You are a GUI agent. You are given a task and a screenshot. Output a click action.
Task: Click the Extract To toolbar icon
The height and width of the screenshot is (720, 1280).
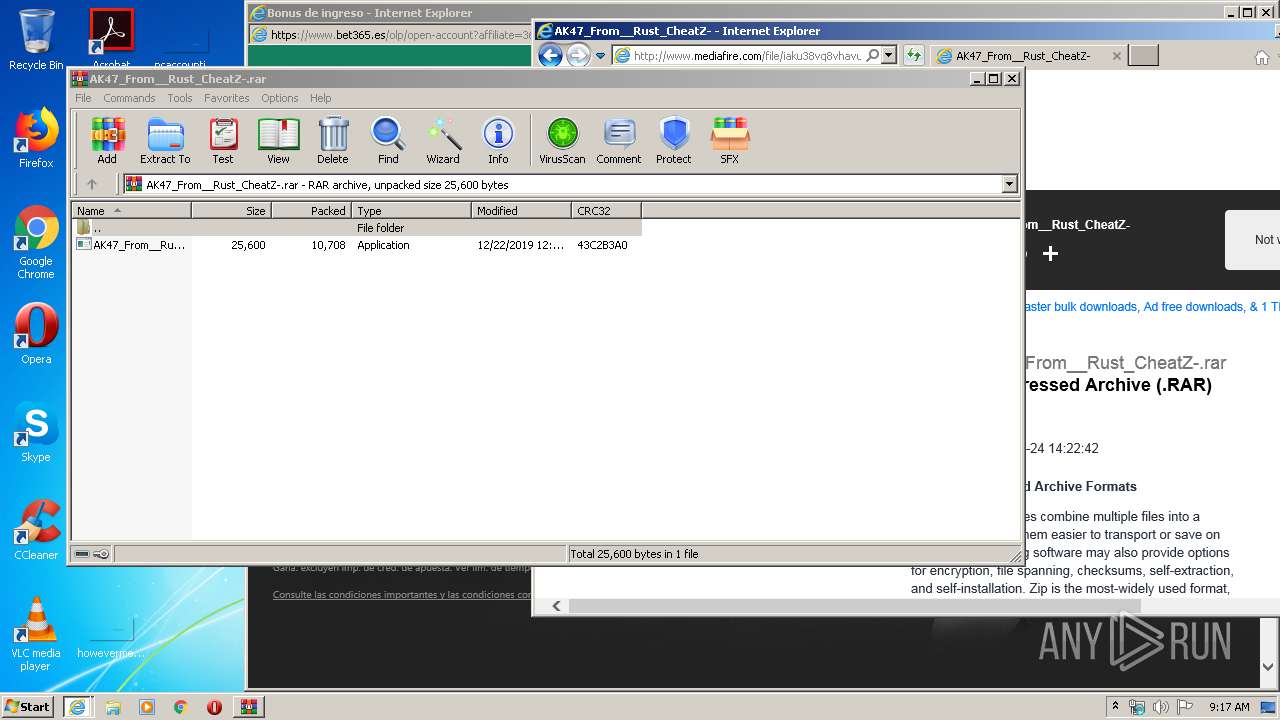(x=165, y=140)
